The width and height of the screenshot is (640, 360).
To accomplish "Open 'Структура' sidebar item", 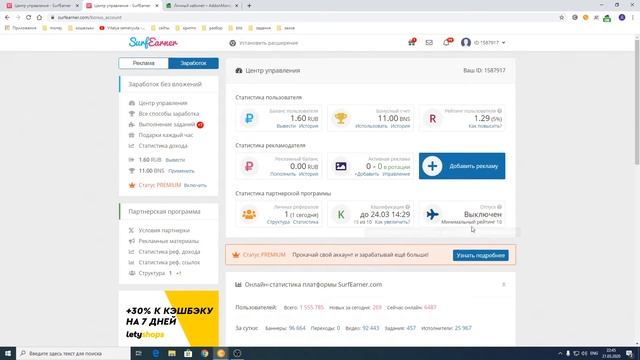I will click(151, 273).
